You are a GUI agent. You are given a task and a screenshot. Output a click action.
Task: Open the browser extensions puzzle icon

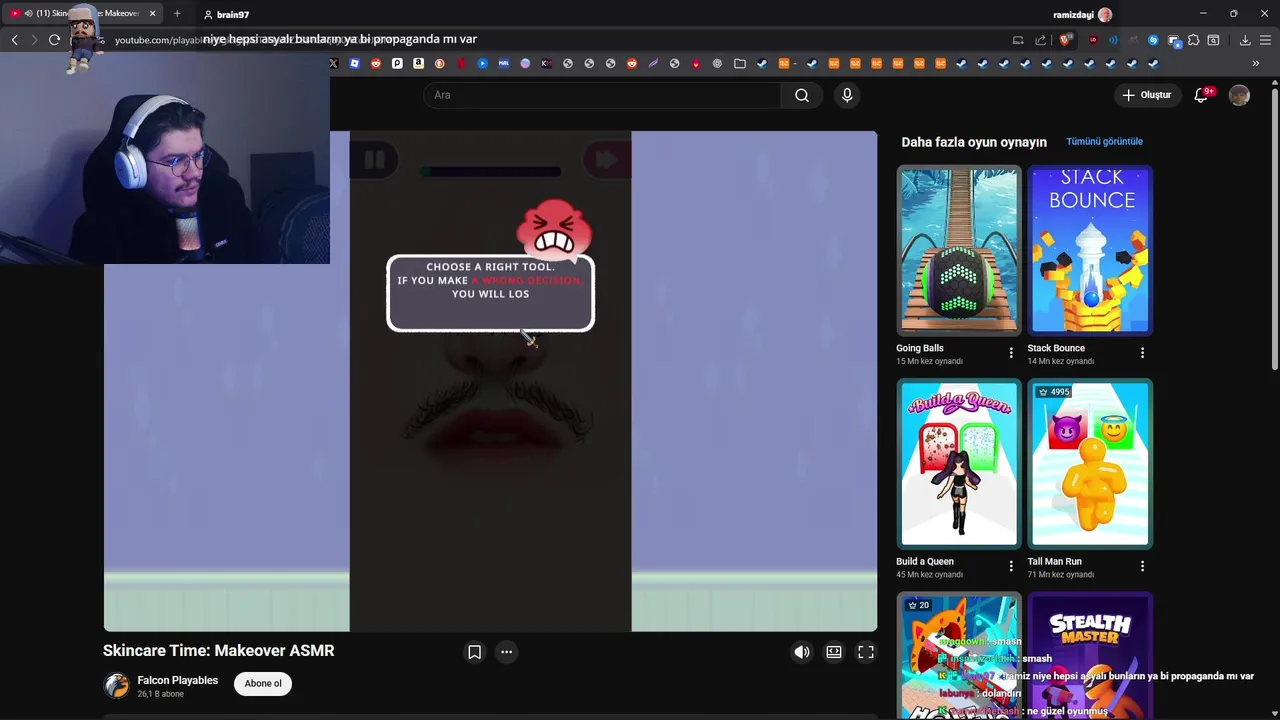tap(1193, 40)
